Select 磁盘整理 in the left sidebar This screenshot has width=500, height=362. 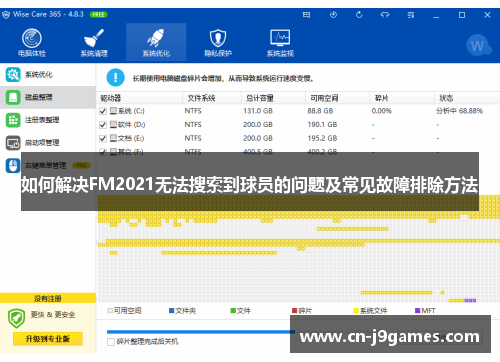tap(48, 97)
